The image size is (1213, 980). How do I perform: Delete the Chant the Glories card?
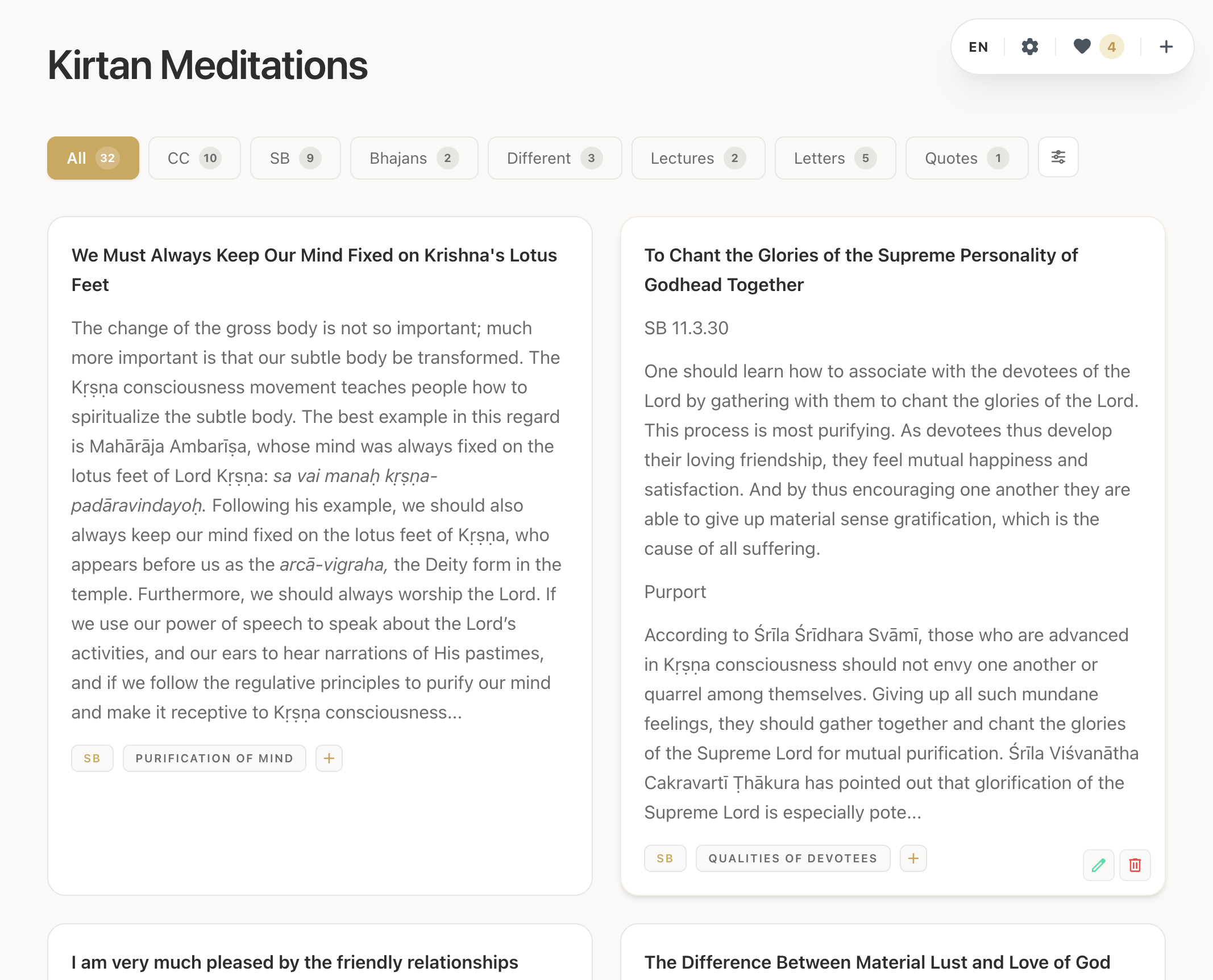[x=1135, y=865]
